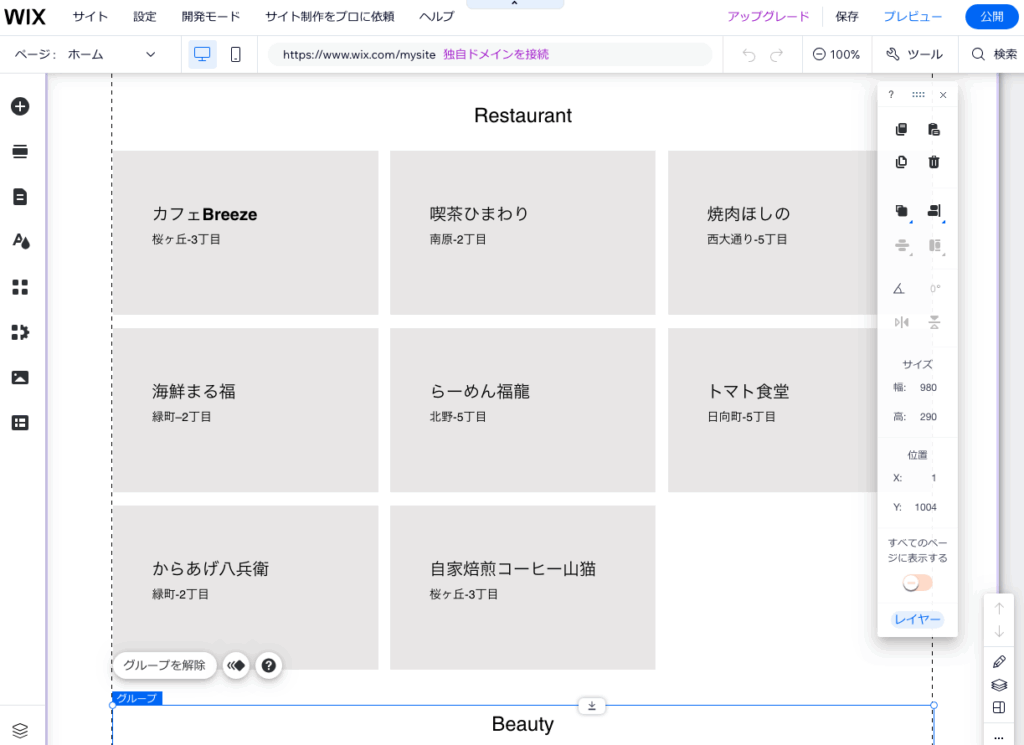Toggle desktop editing view
The image size is (1024, 745).
pos(202,55)
